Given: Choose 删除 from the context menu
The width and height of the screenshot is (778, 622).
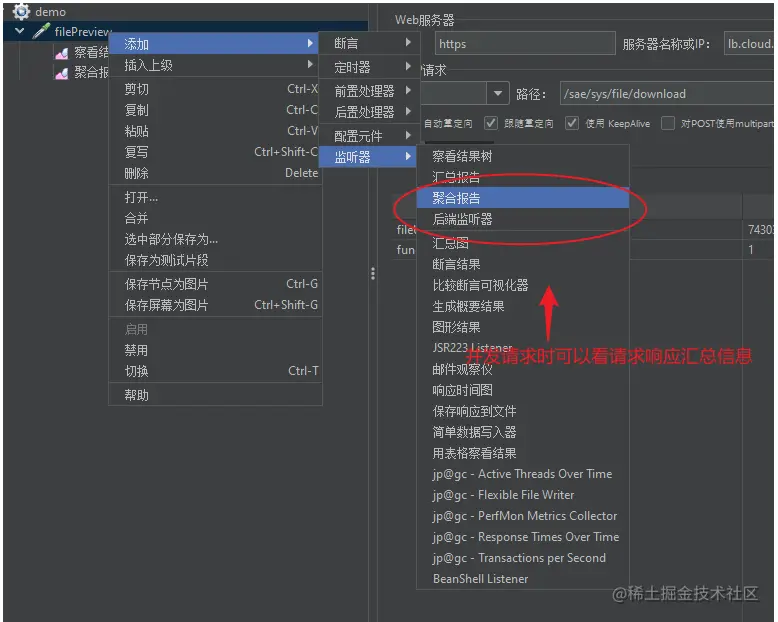Looking at the screenshot, I should [x=215, y=173].
